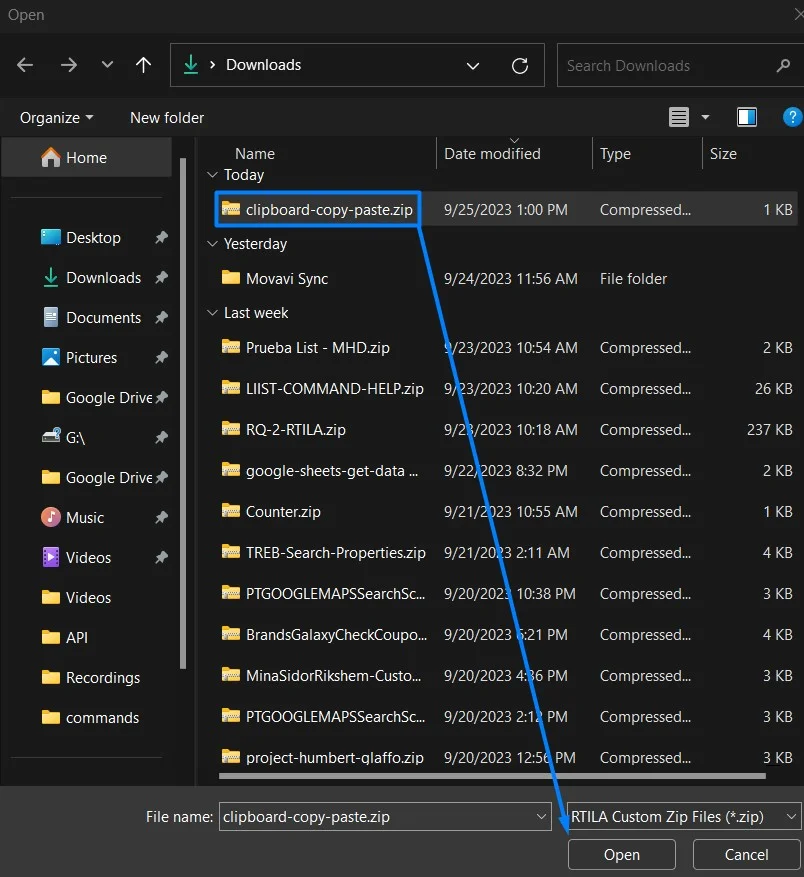Click the Movavi Sync folder icon
The width and height of the screenshot is (804, 877).
coord(231,277)
